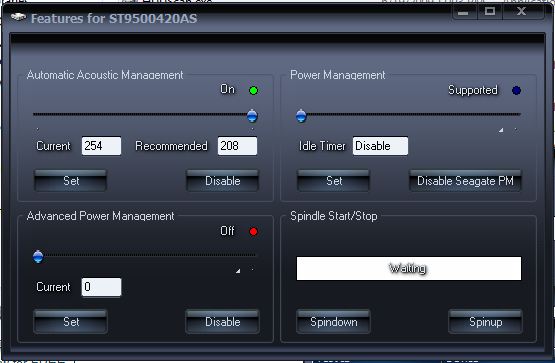Screen dimensions: 555x363
Task: Click the "Idle Timer" label
Action: [x=322, y=146]
